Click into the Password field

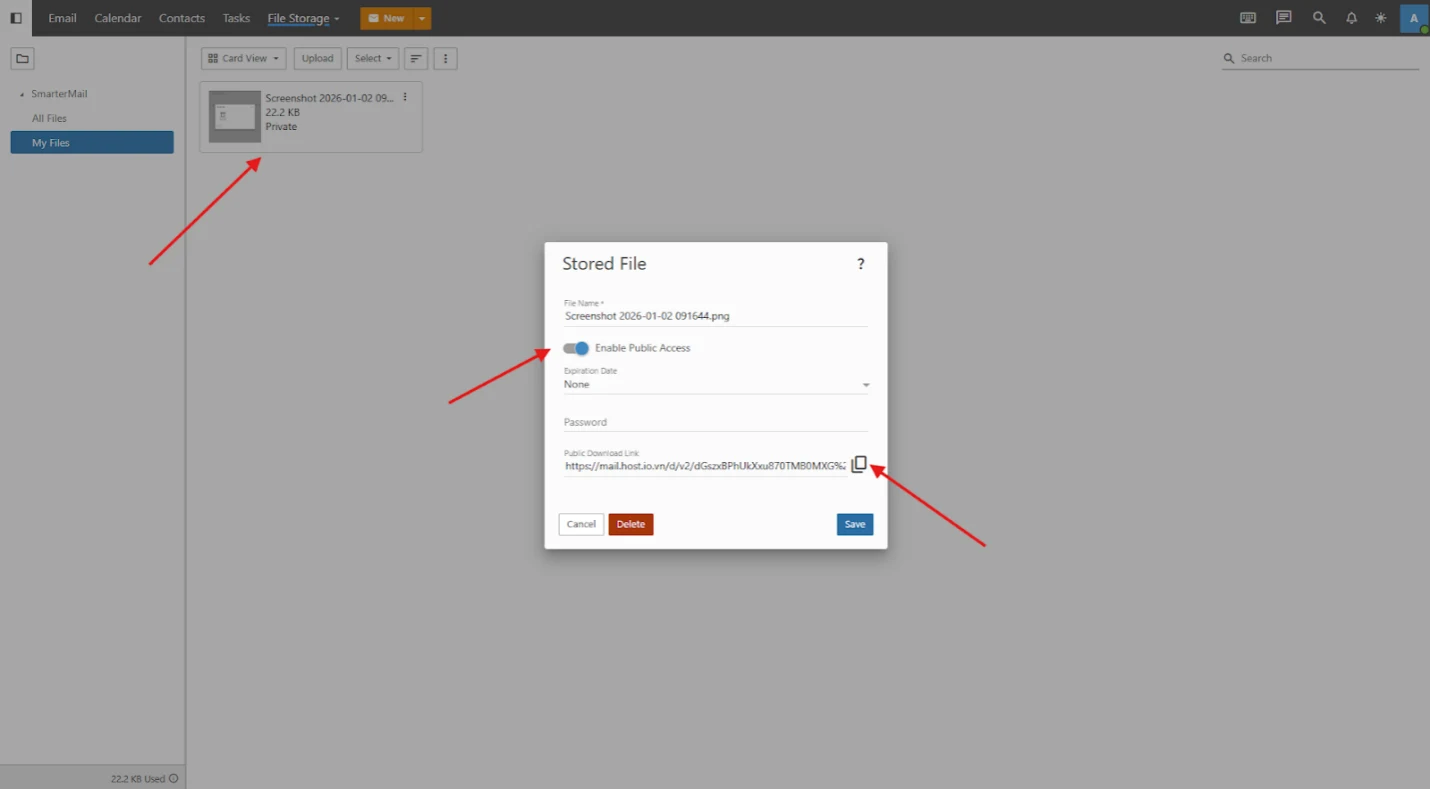coord(716,422)
